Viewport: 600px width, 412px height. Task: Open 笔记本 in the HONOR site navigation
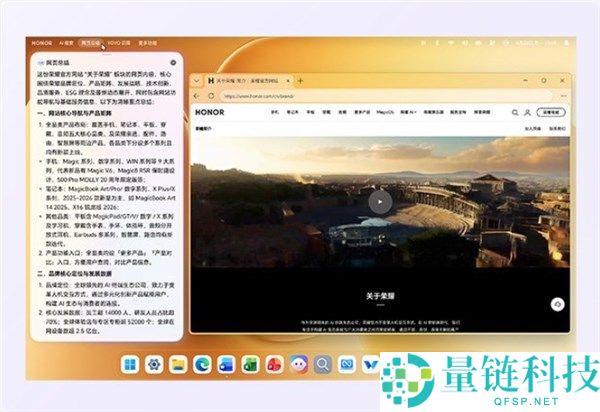pyautogui.click(x=292, y=112)
